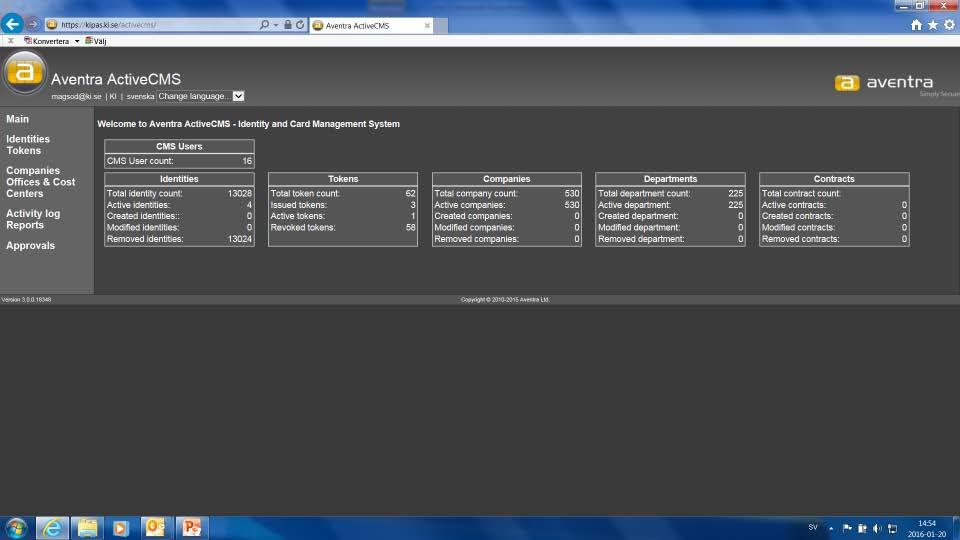Click the aventra brand logo at right
This screenshot has width=960, height=540.
884,83
